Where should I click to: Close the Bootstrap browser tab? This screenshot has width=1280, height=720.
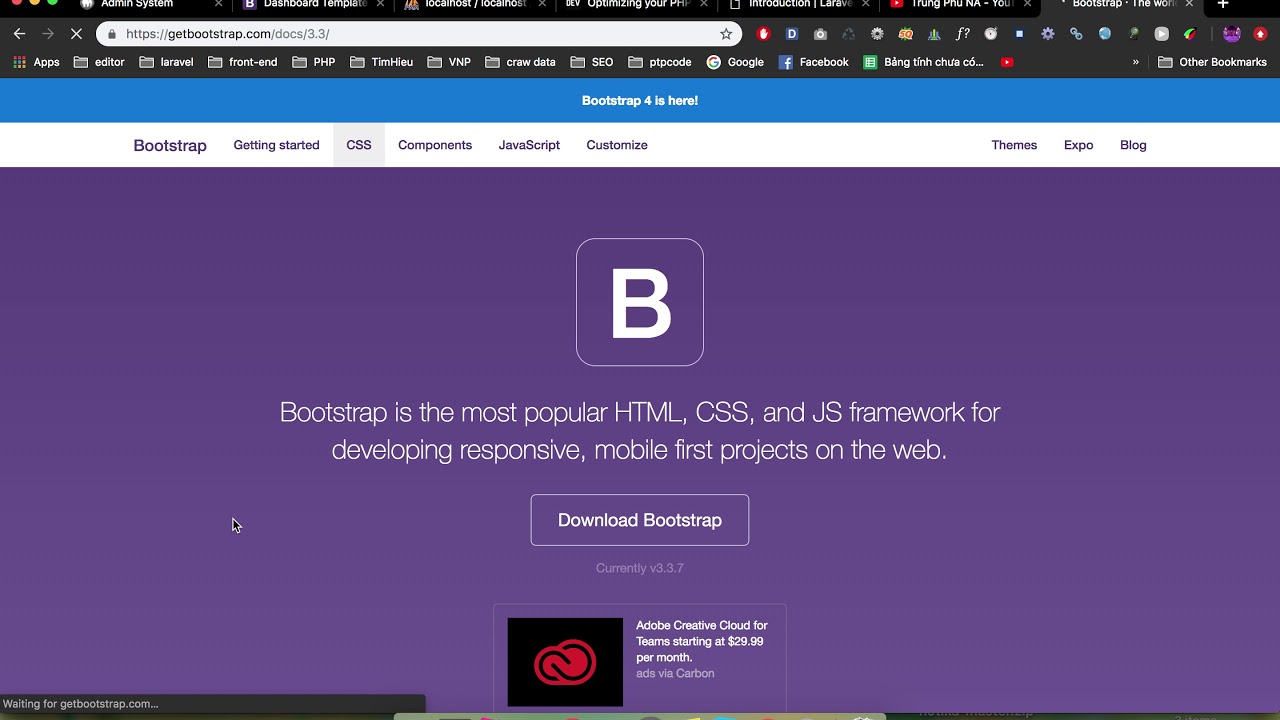[x=1188, y=5]
